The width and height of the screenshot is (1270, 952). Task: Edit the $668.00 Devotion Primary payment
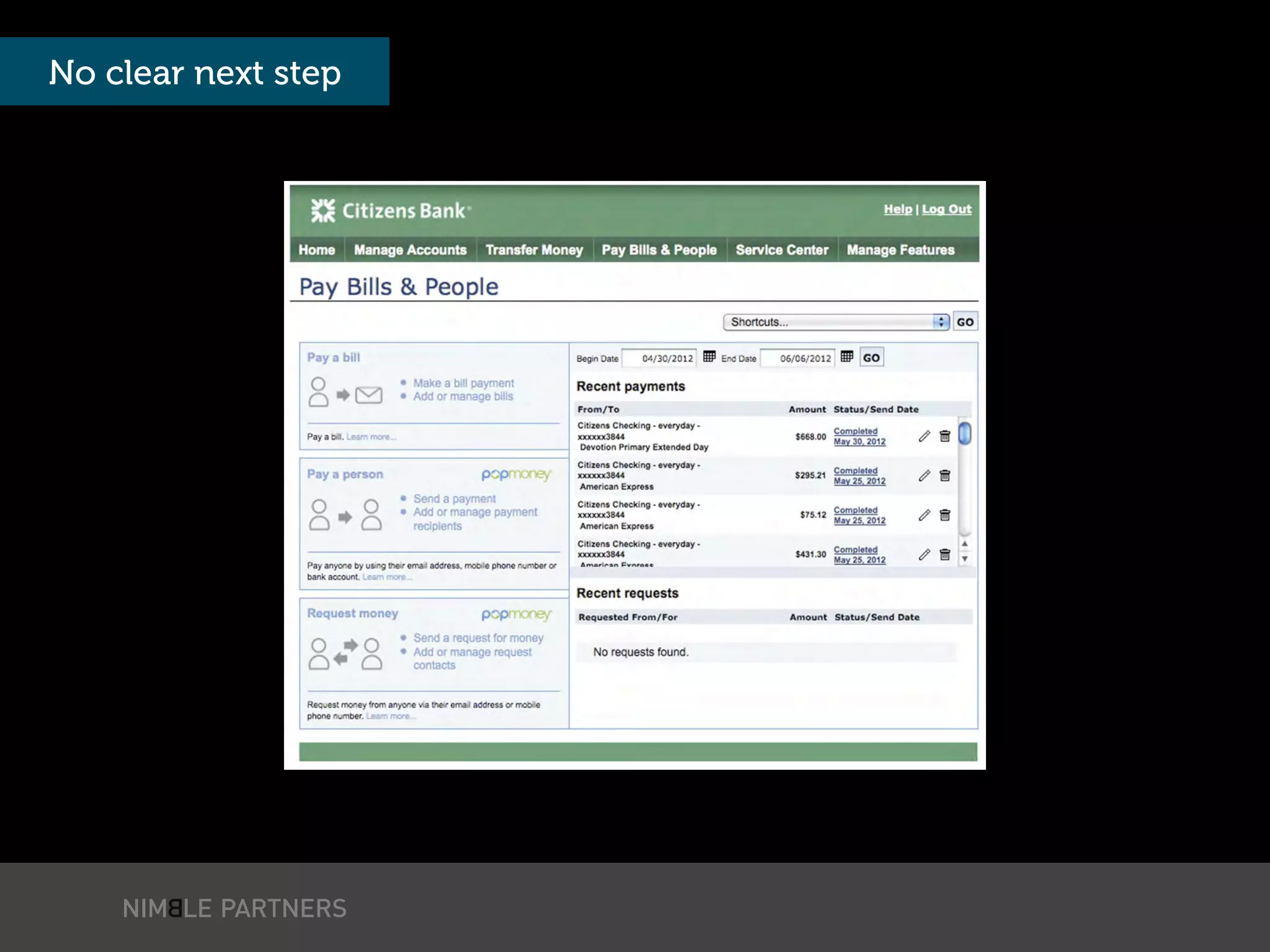point(924,436)
